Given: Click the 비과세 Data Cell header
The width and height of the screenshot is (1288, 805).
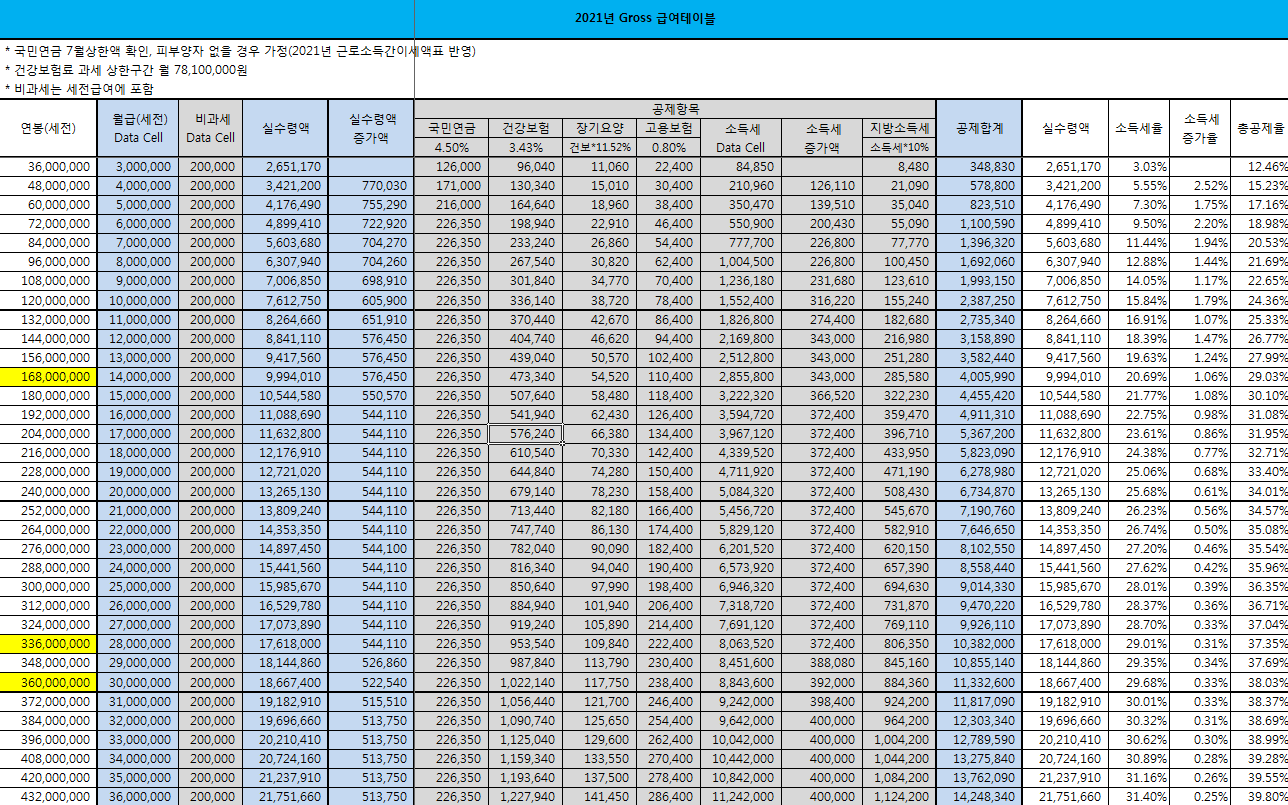Looking at the screenshot, I should pyautogui.click(x=211, y=128).
